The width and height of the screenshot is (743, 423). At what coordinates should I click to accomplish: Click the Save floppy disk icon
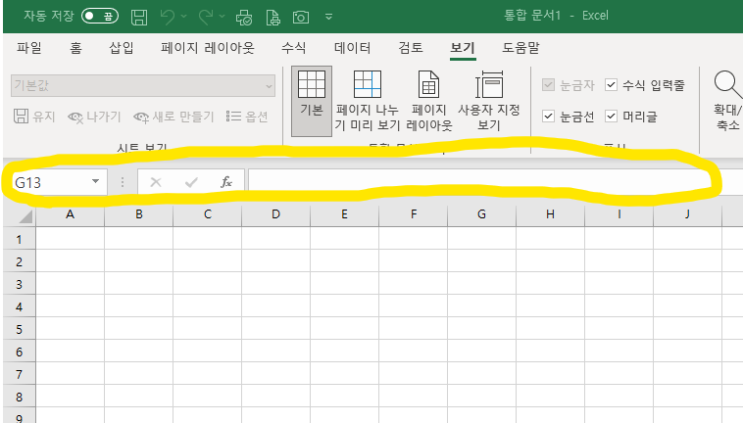139,17
